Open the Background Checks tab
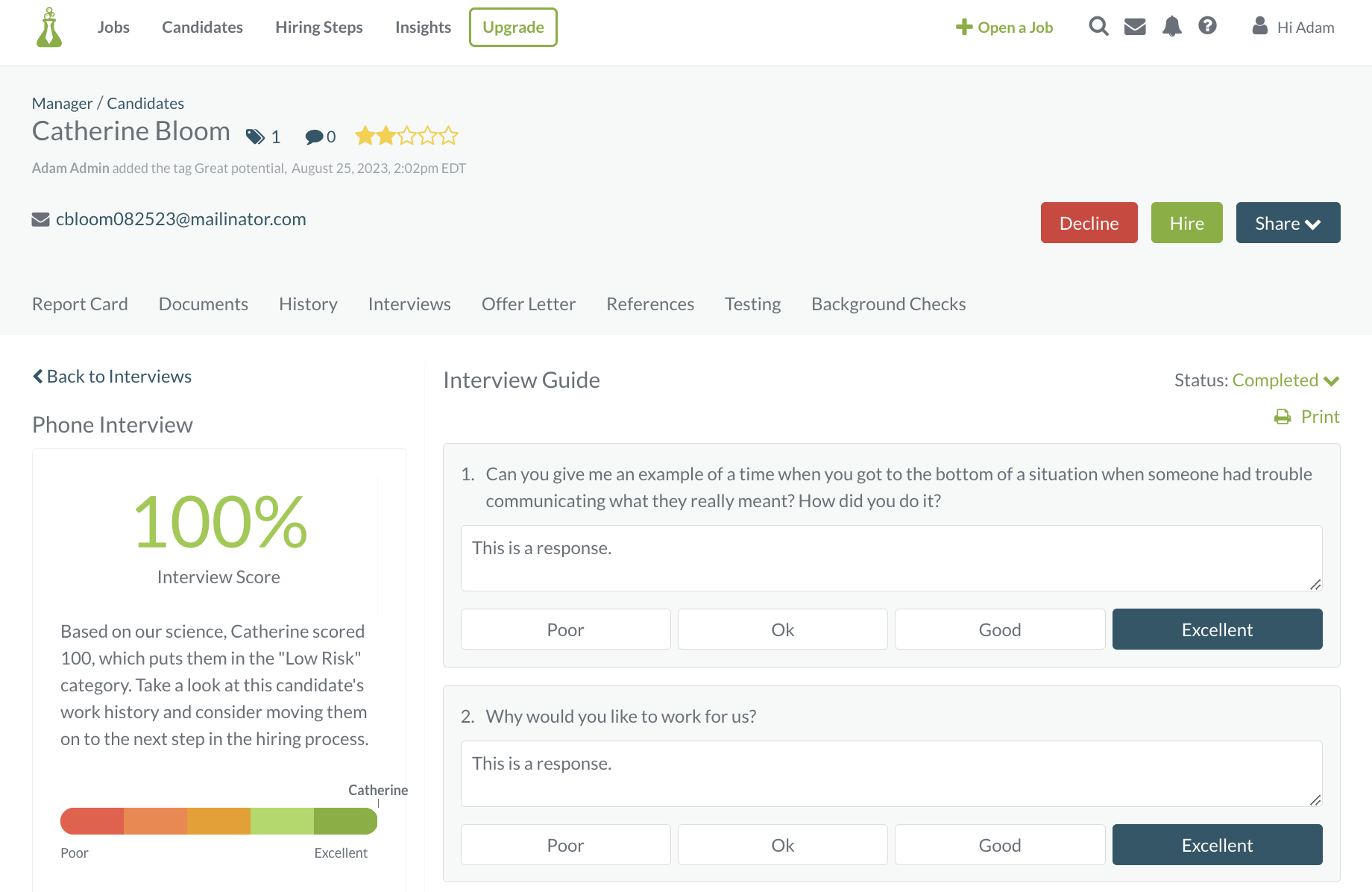The height and width of the screenshot is (892, 1372). (888, 304)
